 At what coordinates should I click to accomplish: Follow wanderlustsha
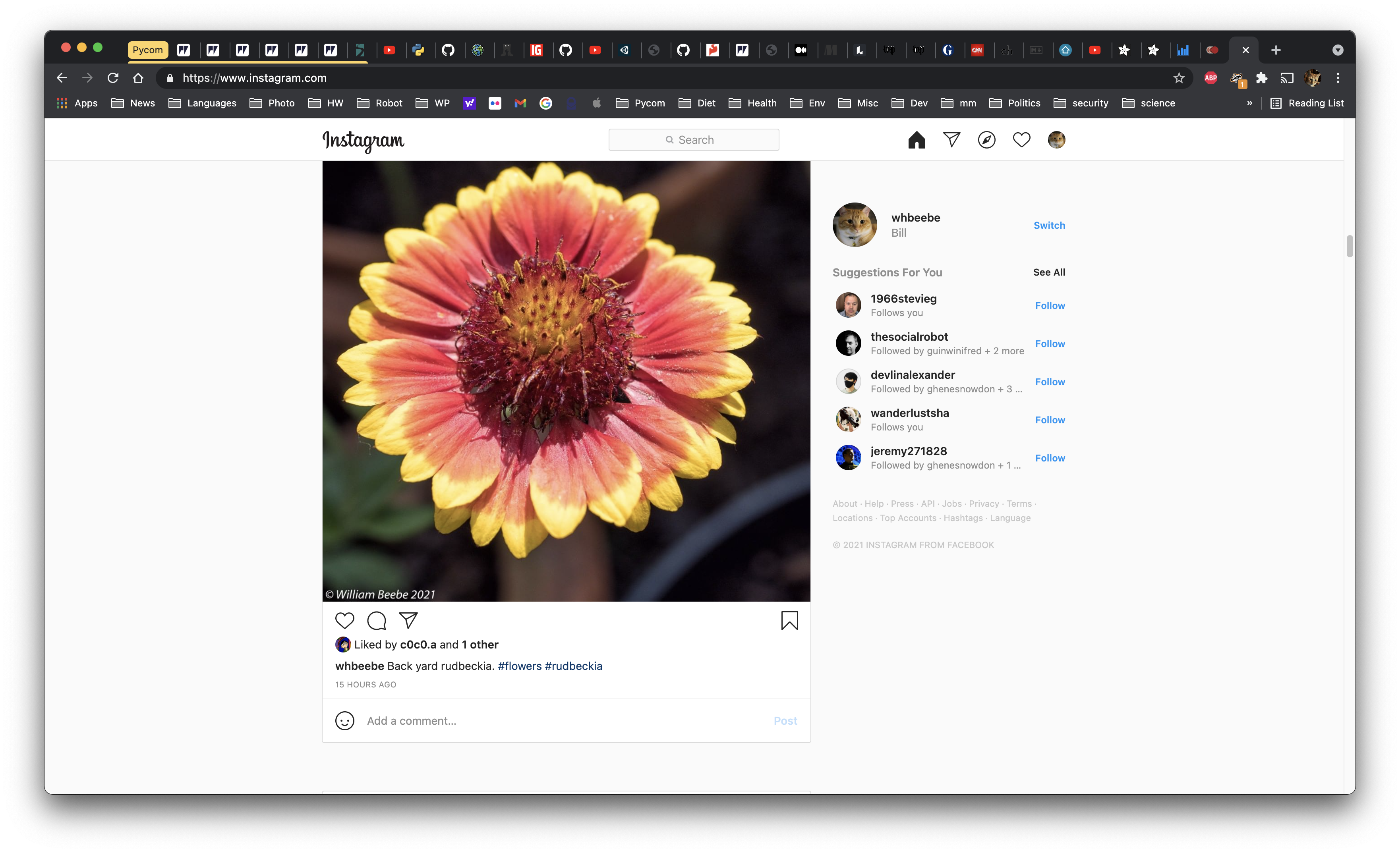coord(1050,420)
